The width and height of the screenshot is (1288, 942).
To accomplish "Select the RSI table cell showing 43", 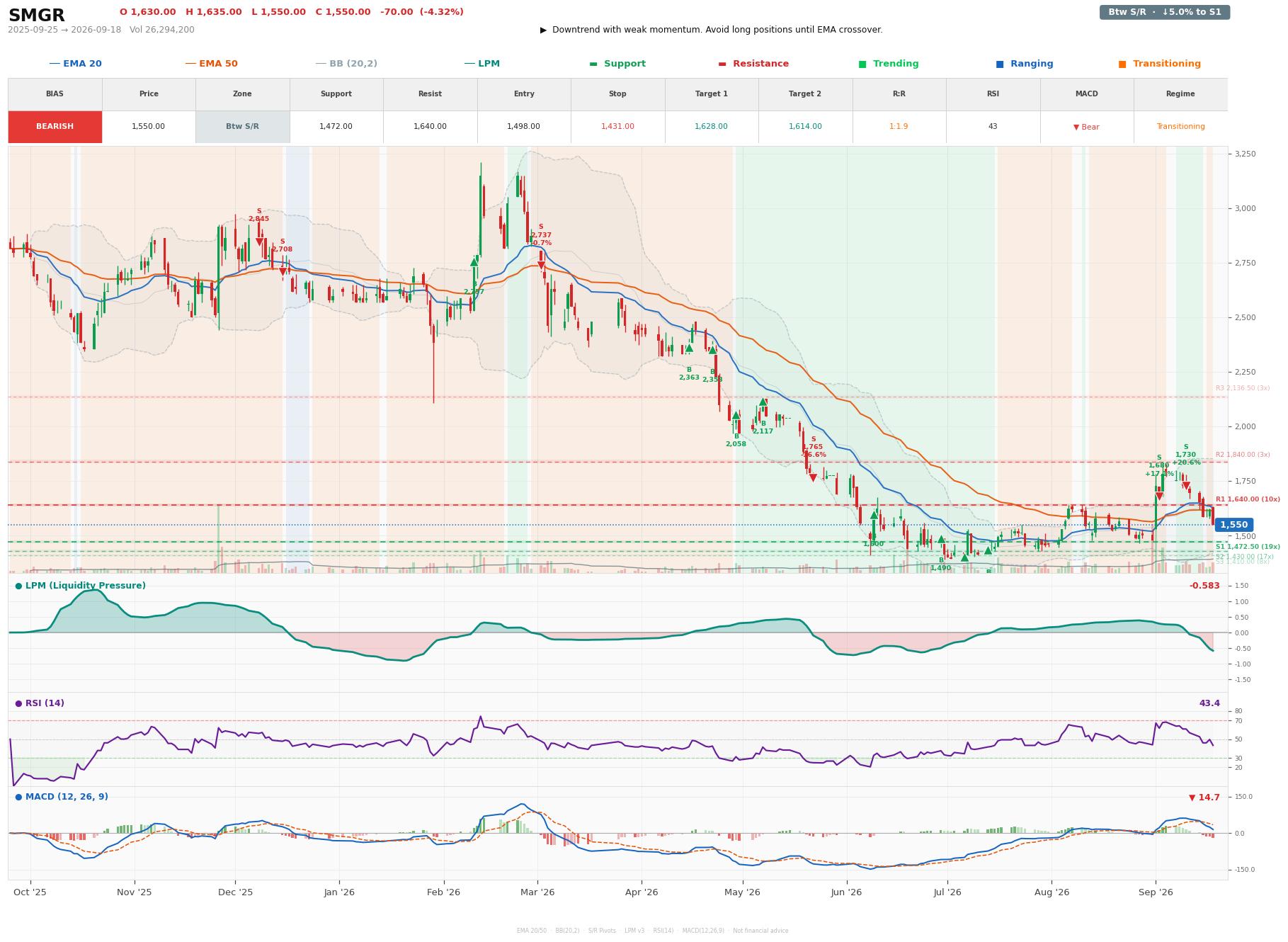I will (x=993, y=127).
